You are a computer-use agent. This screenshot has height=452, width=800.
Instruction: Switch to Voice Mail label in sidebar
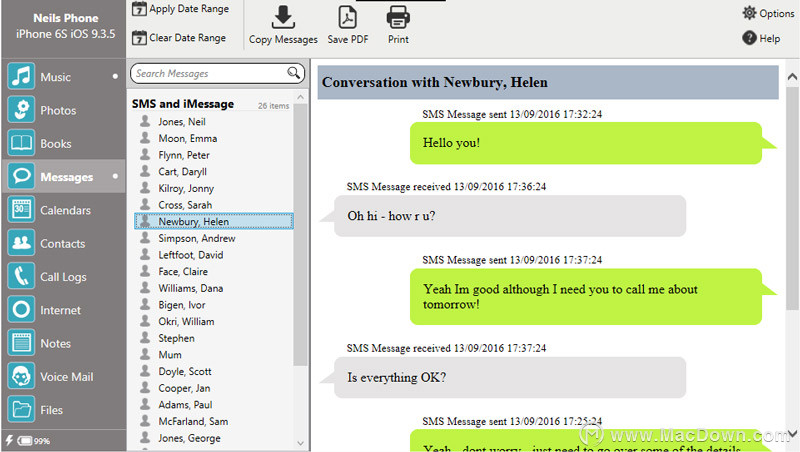(67, 376)
